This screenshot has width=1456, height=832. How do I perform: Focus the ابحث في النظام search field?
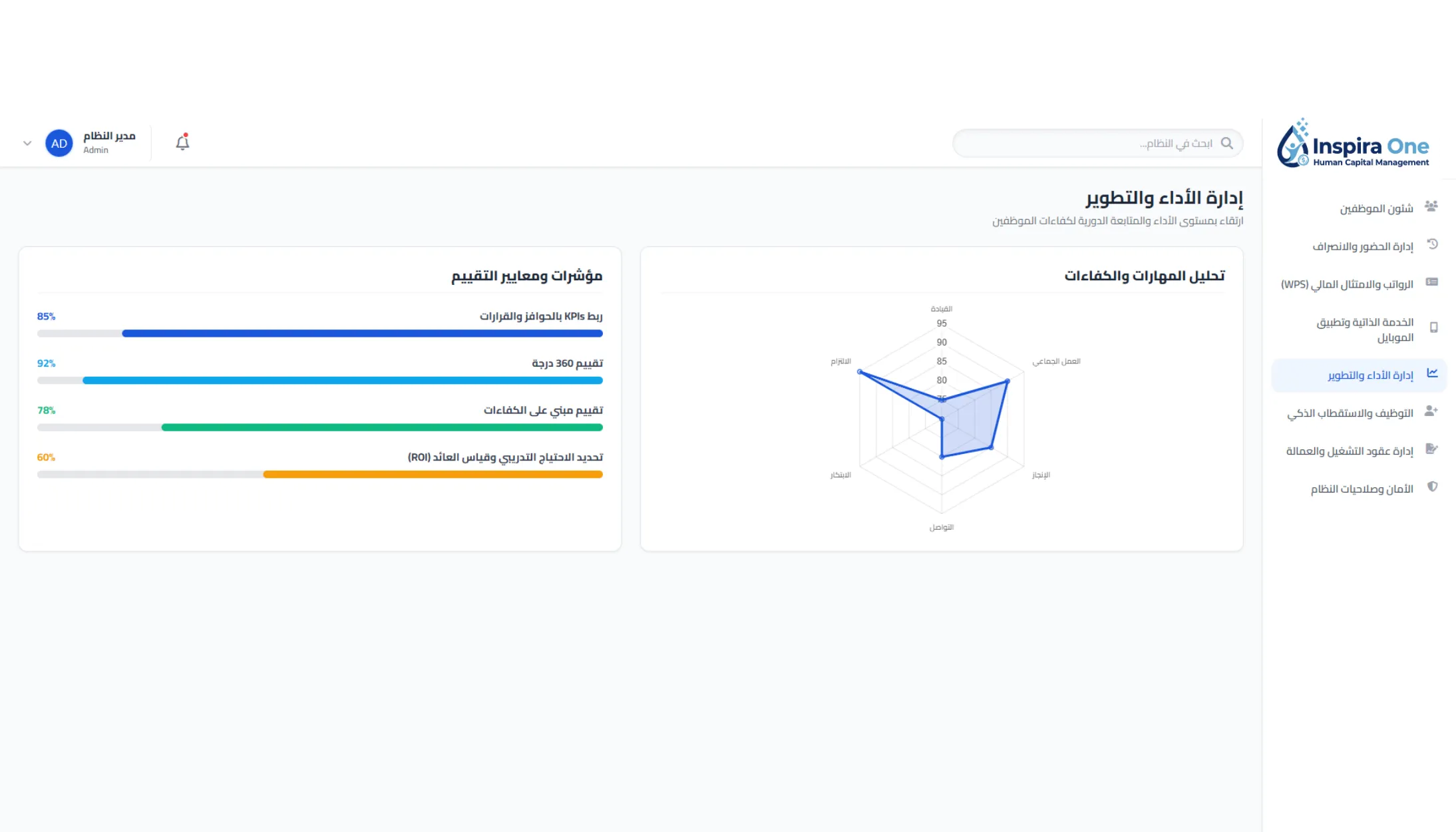coord(1098,143)
